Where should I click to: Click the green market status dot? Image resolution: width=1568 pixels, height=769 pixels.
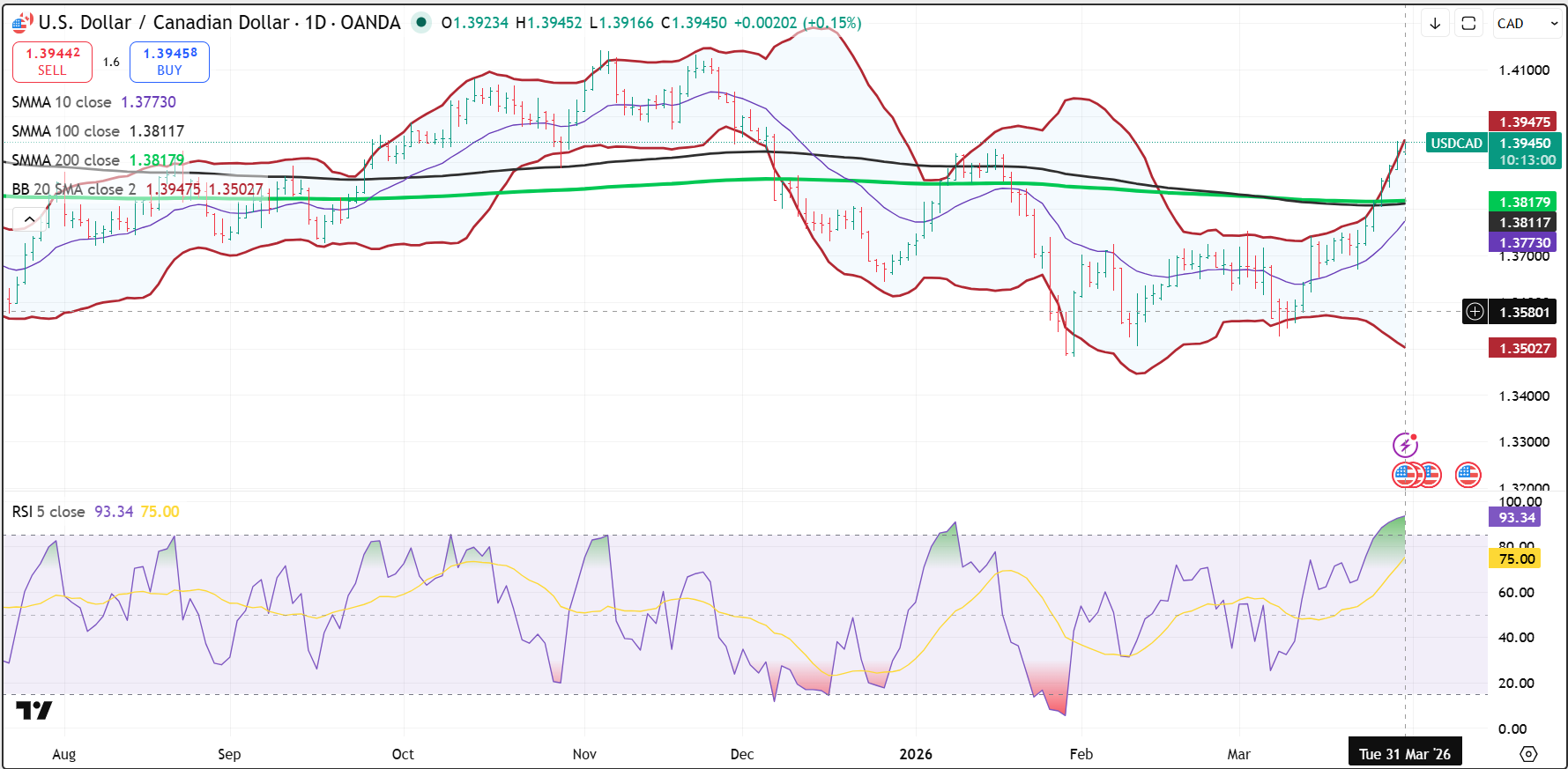coord(422,23)
